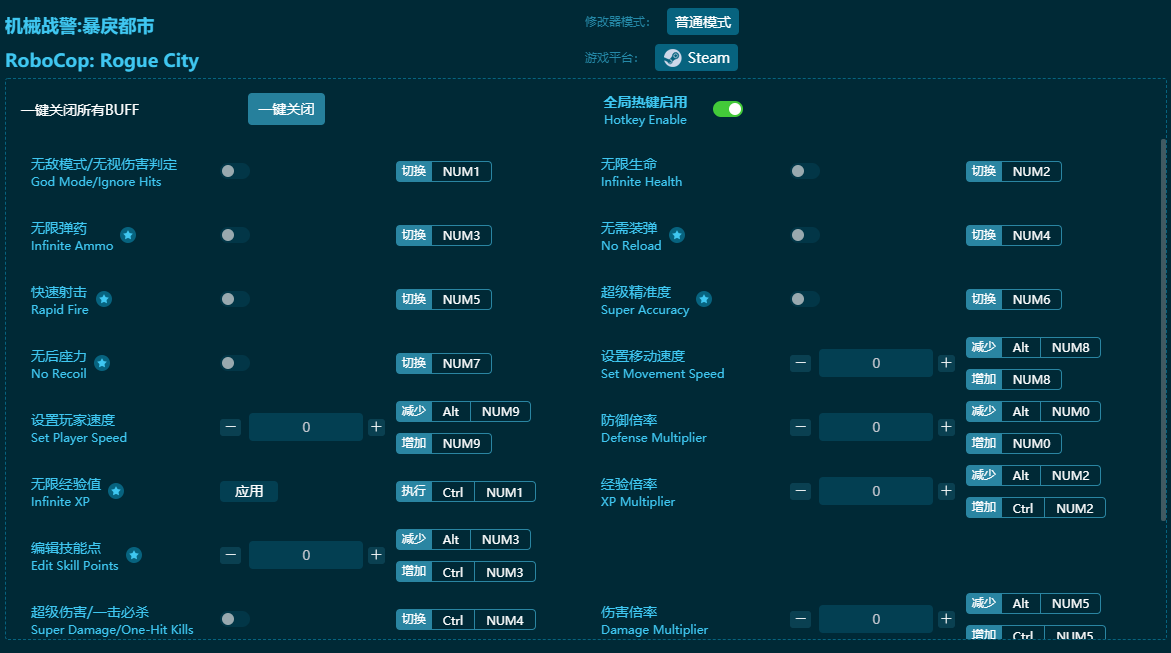
Task: Click the star icon beside No Recoil
Action: [102, 363]
